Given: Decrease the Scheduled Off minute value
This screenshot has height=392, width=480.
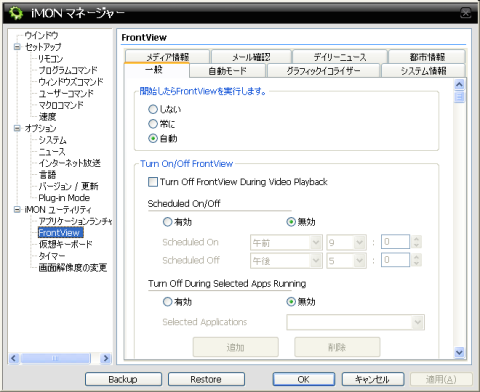Looking at the screenshot, I should click(416, 263).
